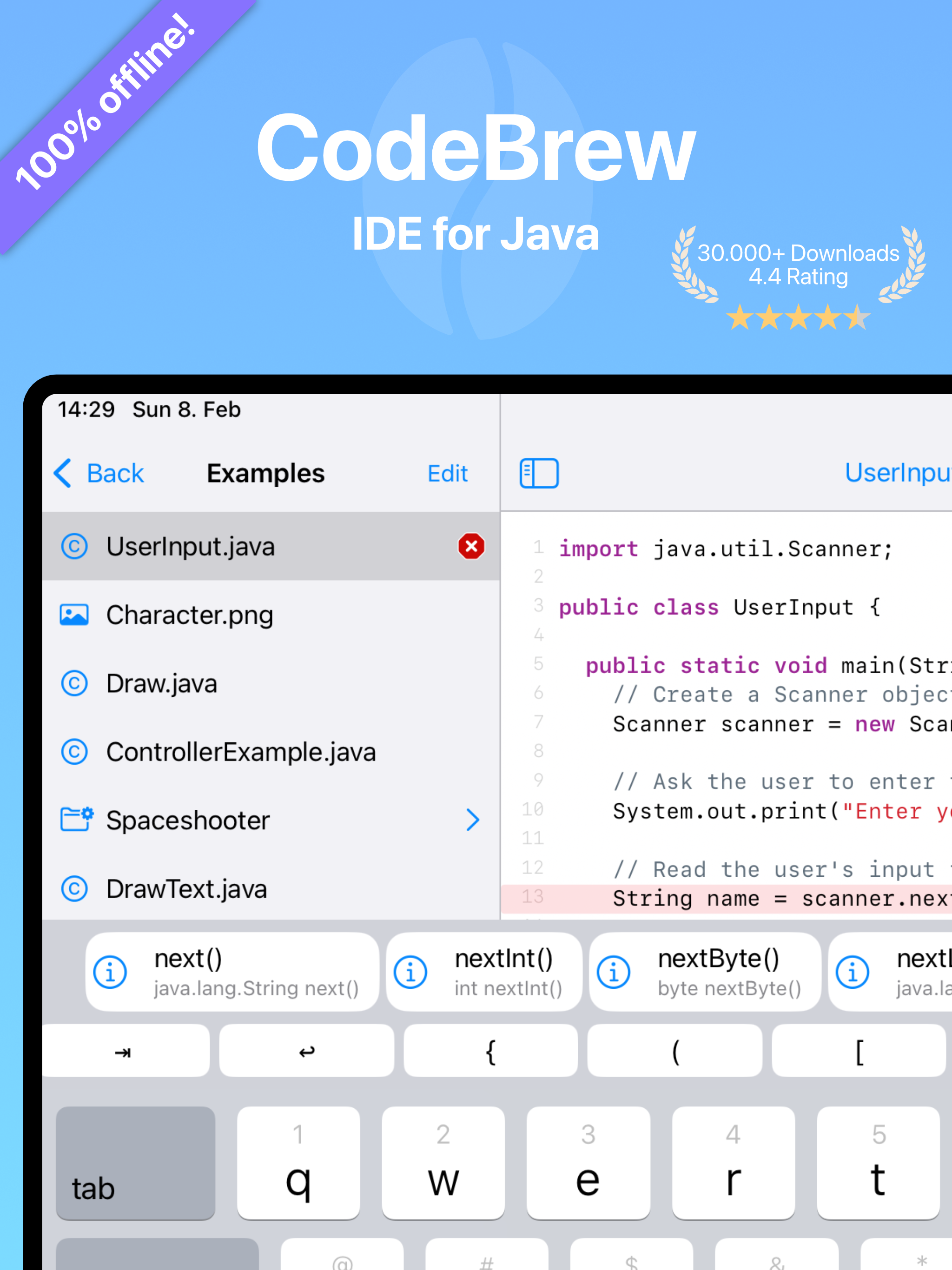This screenshot has width=952, height=1270.
Task: Click the Ask the user comment line
Action: tap(782, 782)
